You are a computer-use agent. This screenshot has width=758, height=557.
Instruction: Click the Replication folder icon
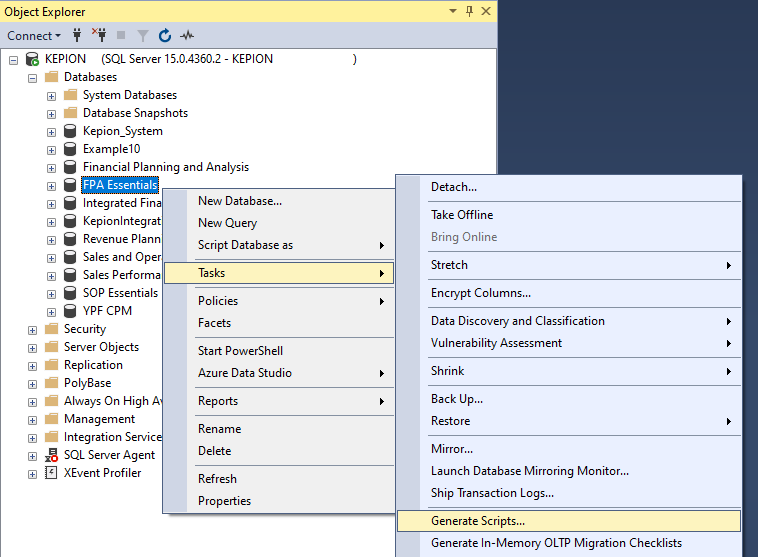pyautogui.click(x=51, y=365)
